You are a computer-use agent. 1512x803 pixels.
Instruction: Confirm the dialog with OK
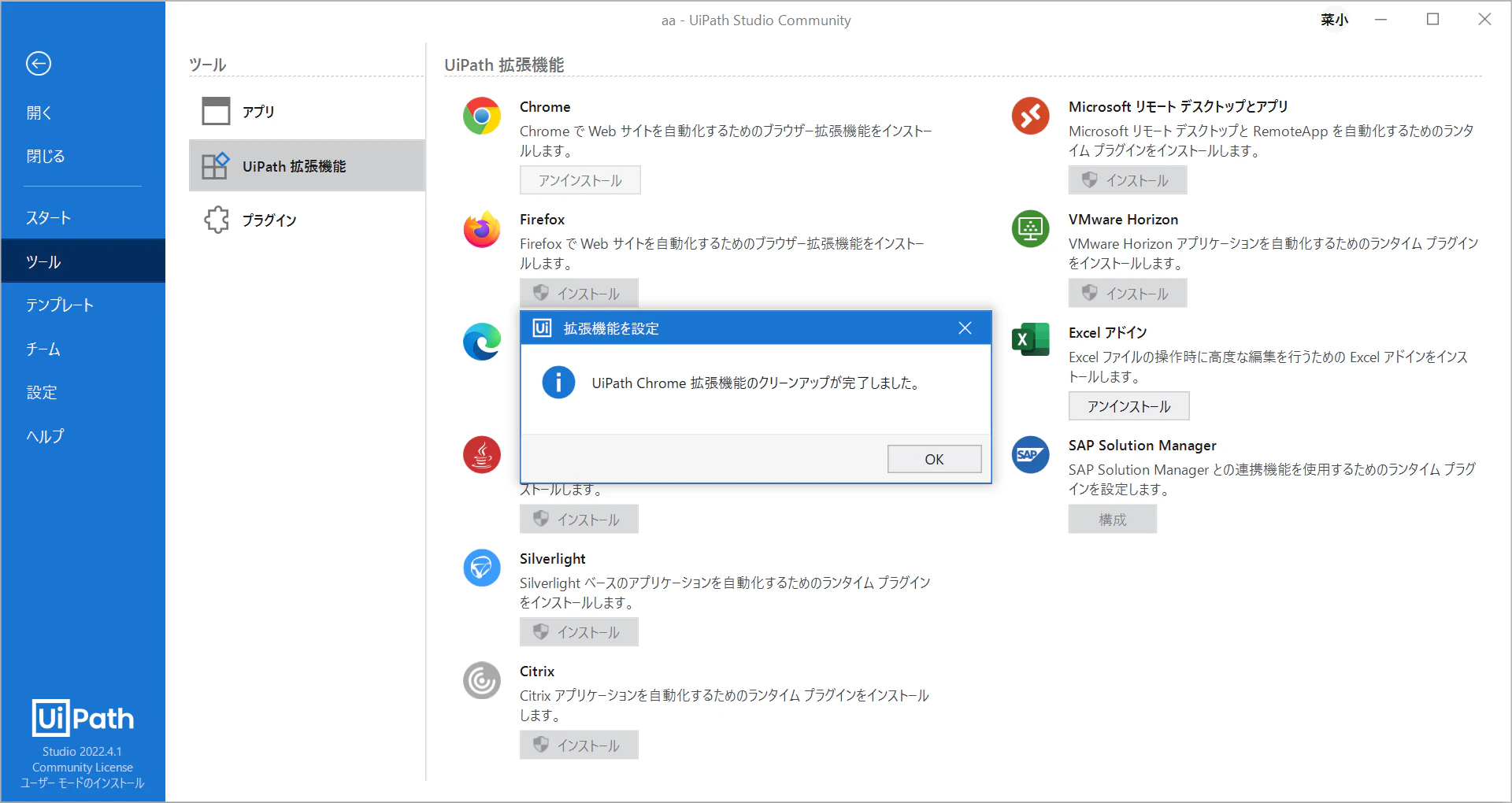(934, 459)
